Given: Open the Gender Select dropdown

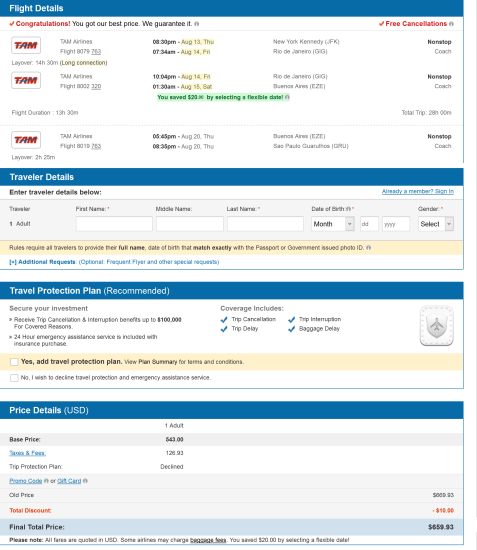Looking at the screenshot, I should [436, 224].
